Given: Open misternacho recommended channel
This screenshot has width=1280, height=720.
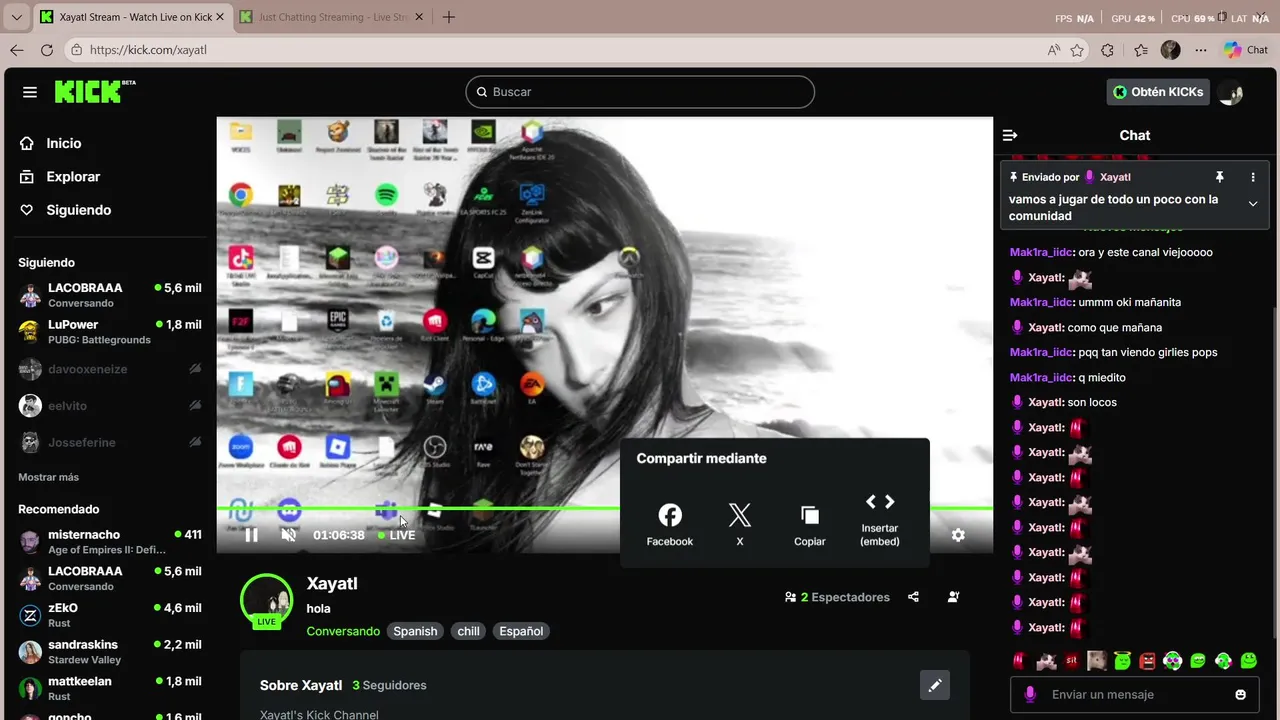Looking at the screenshot, I should [x=110, y=542].
